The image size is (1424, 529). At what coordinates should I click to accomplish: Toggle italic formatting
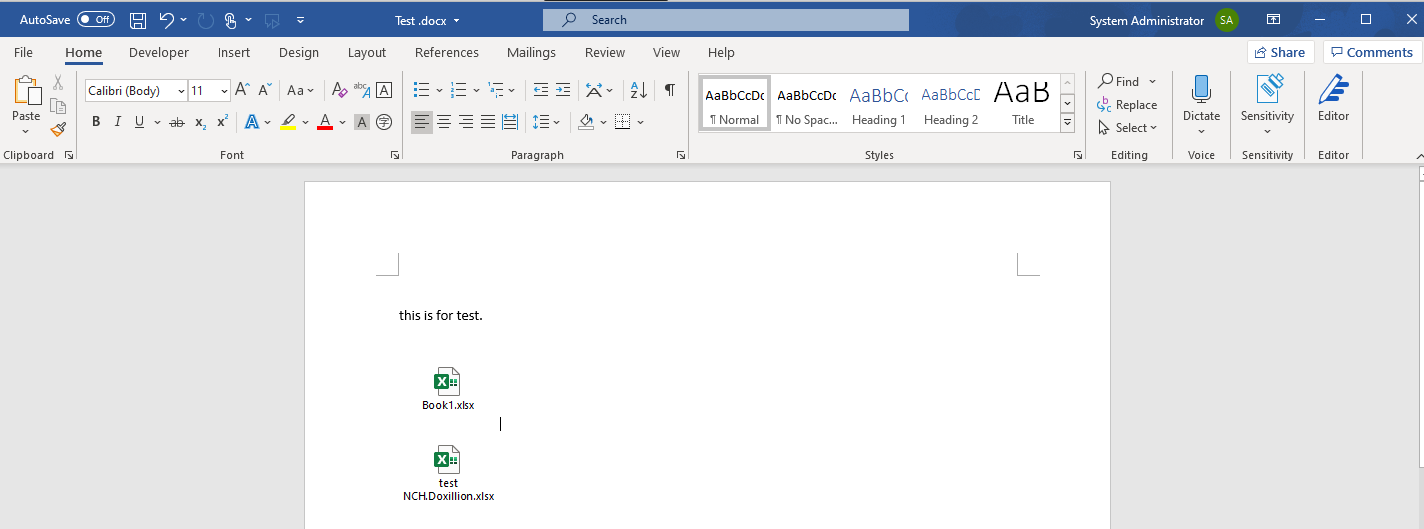click(x=118, y=122)
